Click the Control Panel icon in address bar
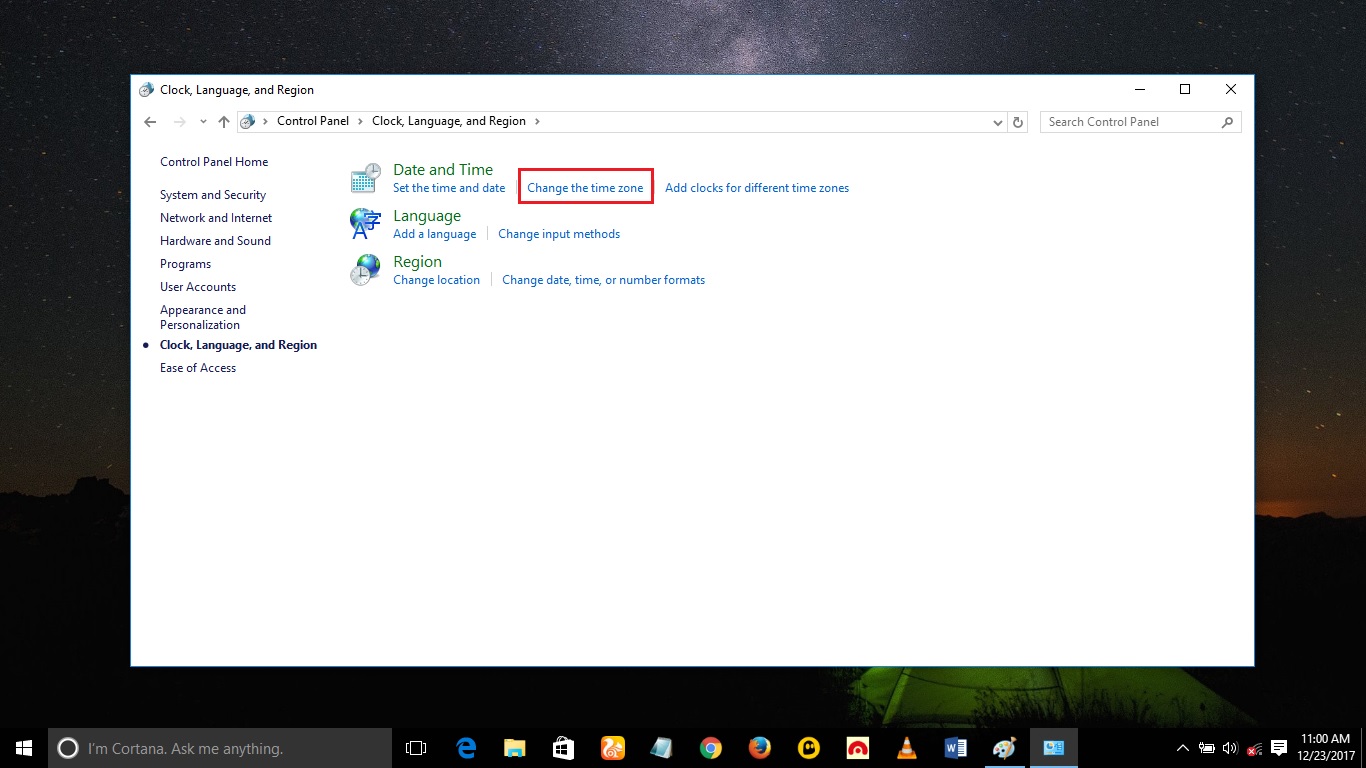Image resolution: width=1366 pixels, height=768 pixels. [248, 122]
